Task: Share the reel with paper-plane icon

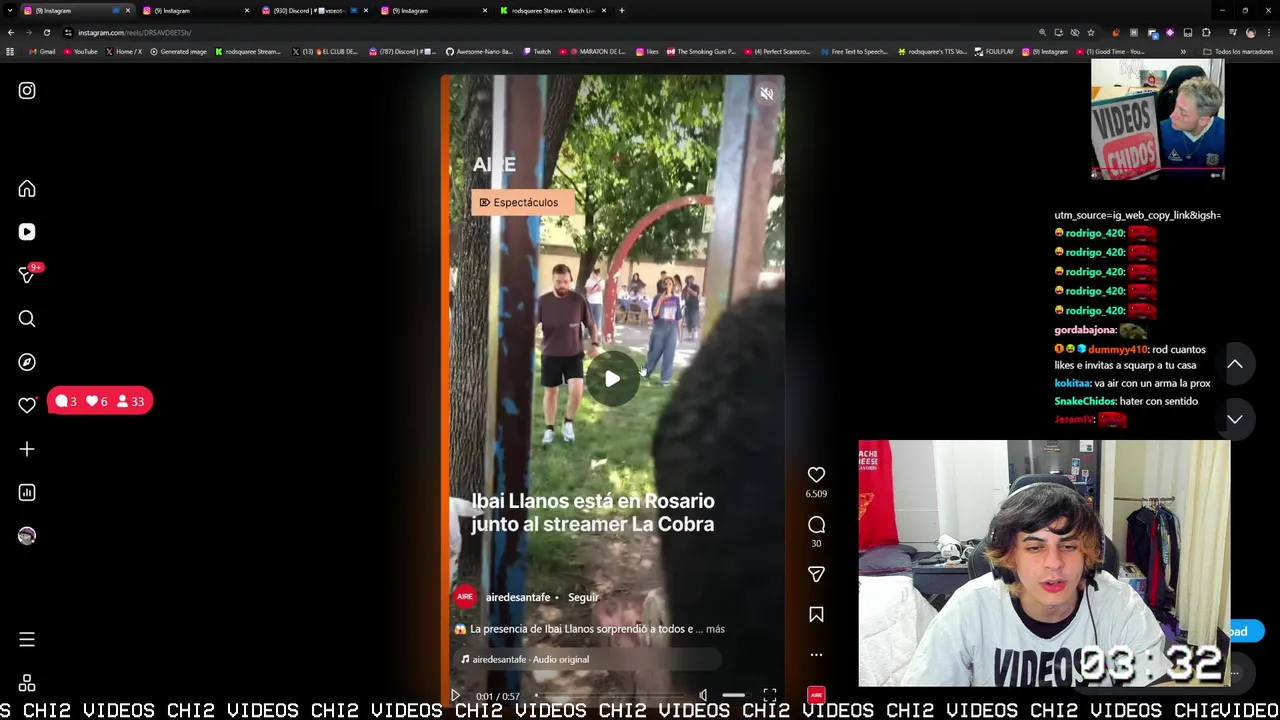Action: (x=816, y=574)
